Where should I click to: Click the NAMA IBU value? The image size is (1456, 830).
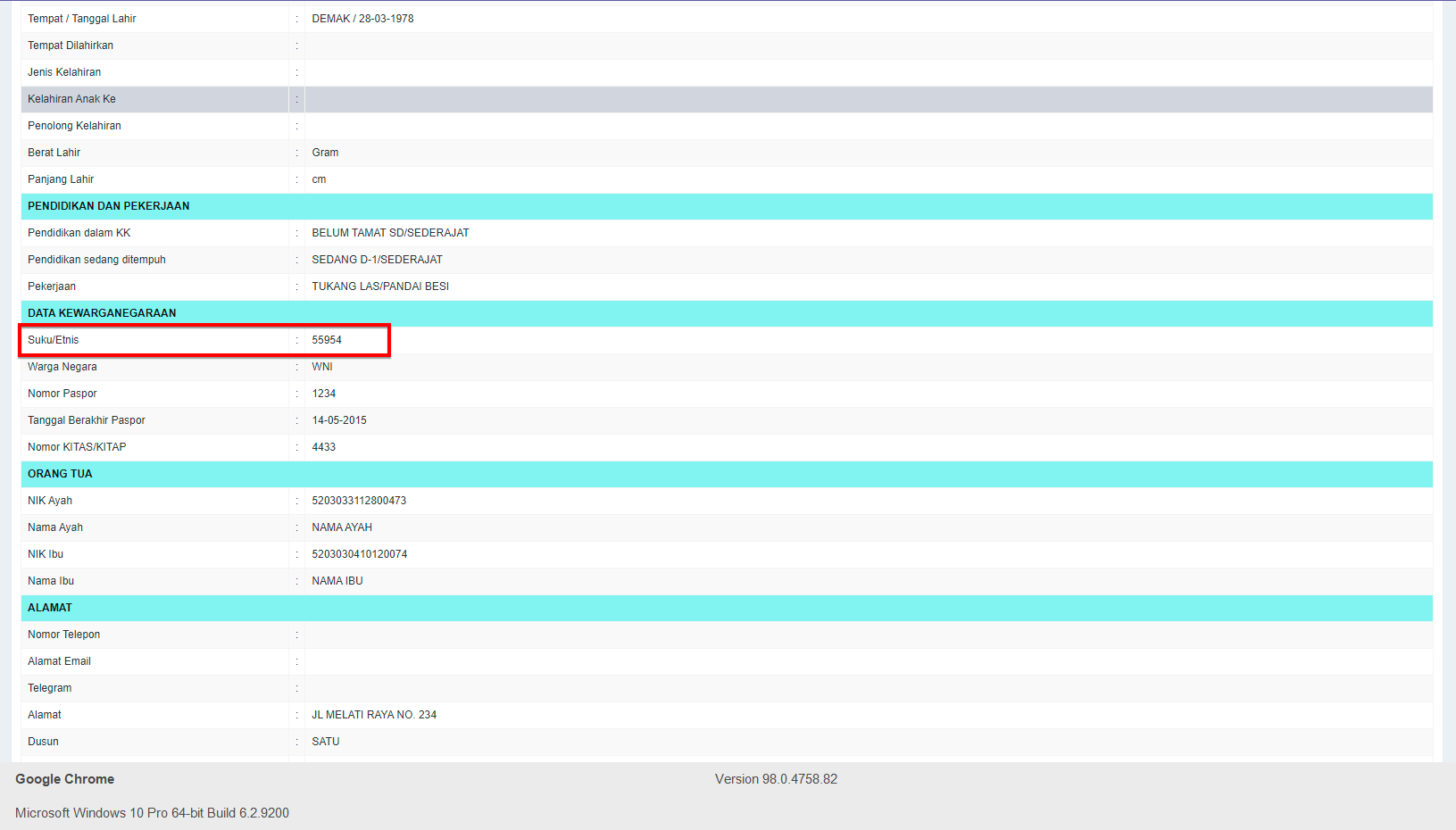[x=336, y=580]
